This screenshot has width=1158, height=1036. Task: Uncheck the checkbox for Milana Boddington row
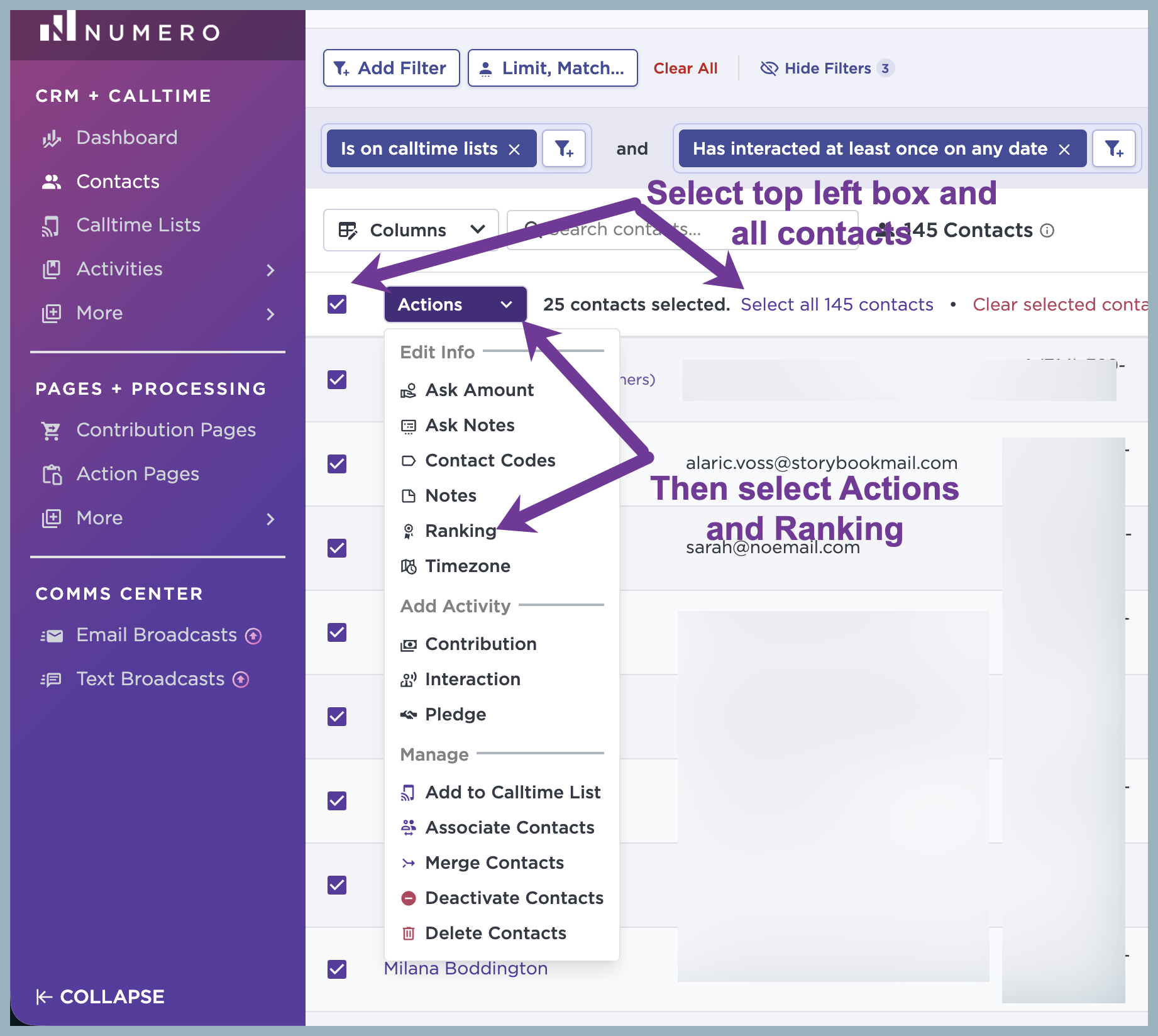tap(337, 969)
